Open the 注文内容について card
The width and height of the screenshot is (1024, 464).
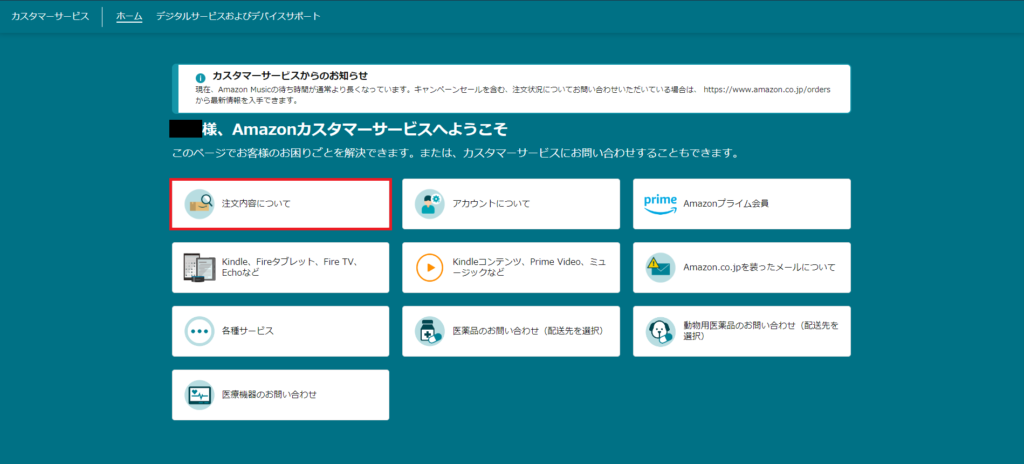(x=281, y=204)
